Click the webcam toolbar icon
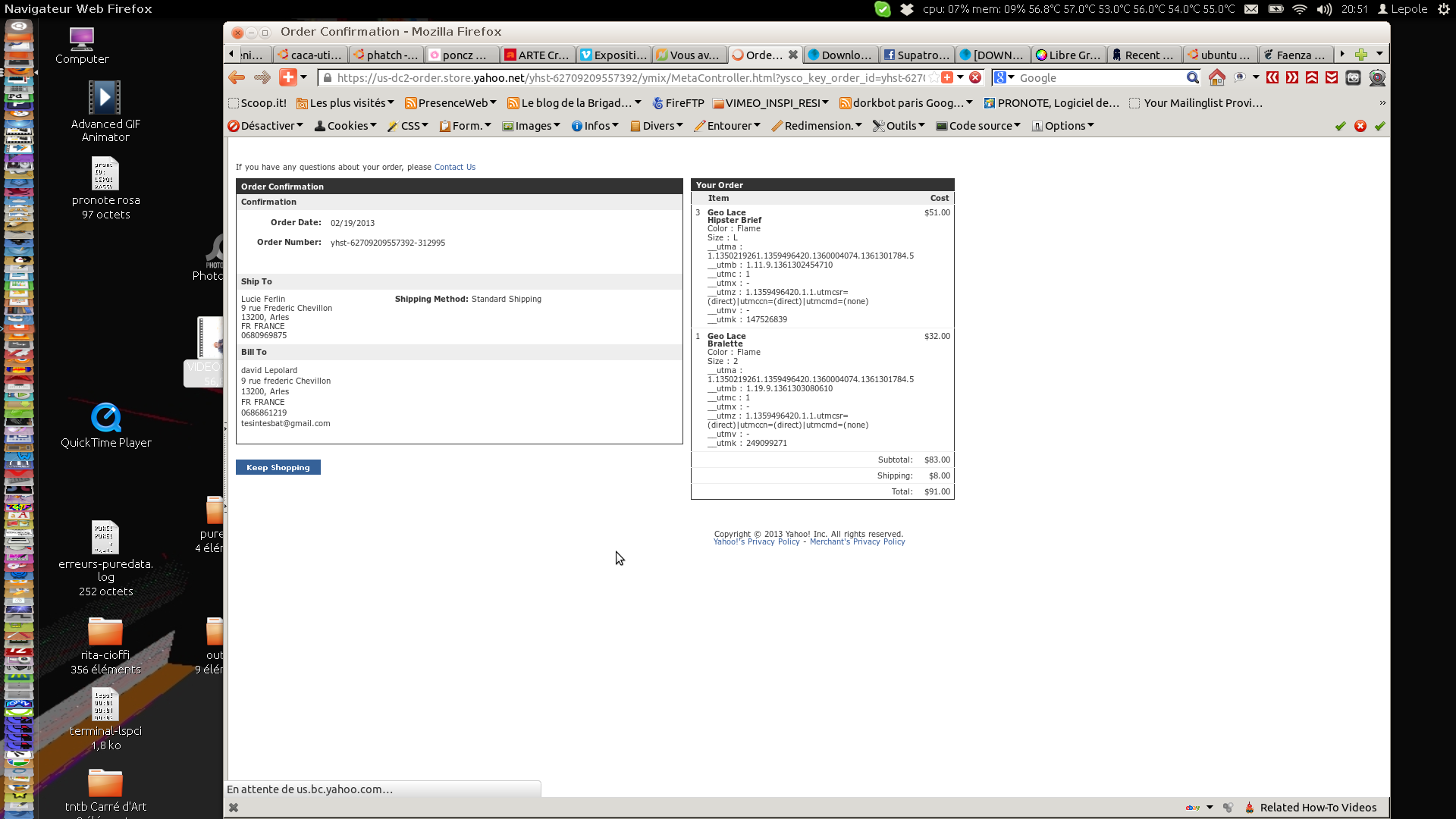1456x819 pixels. click(x=1377, y=77)
